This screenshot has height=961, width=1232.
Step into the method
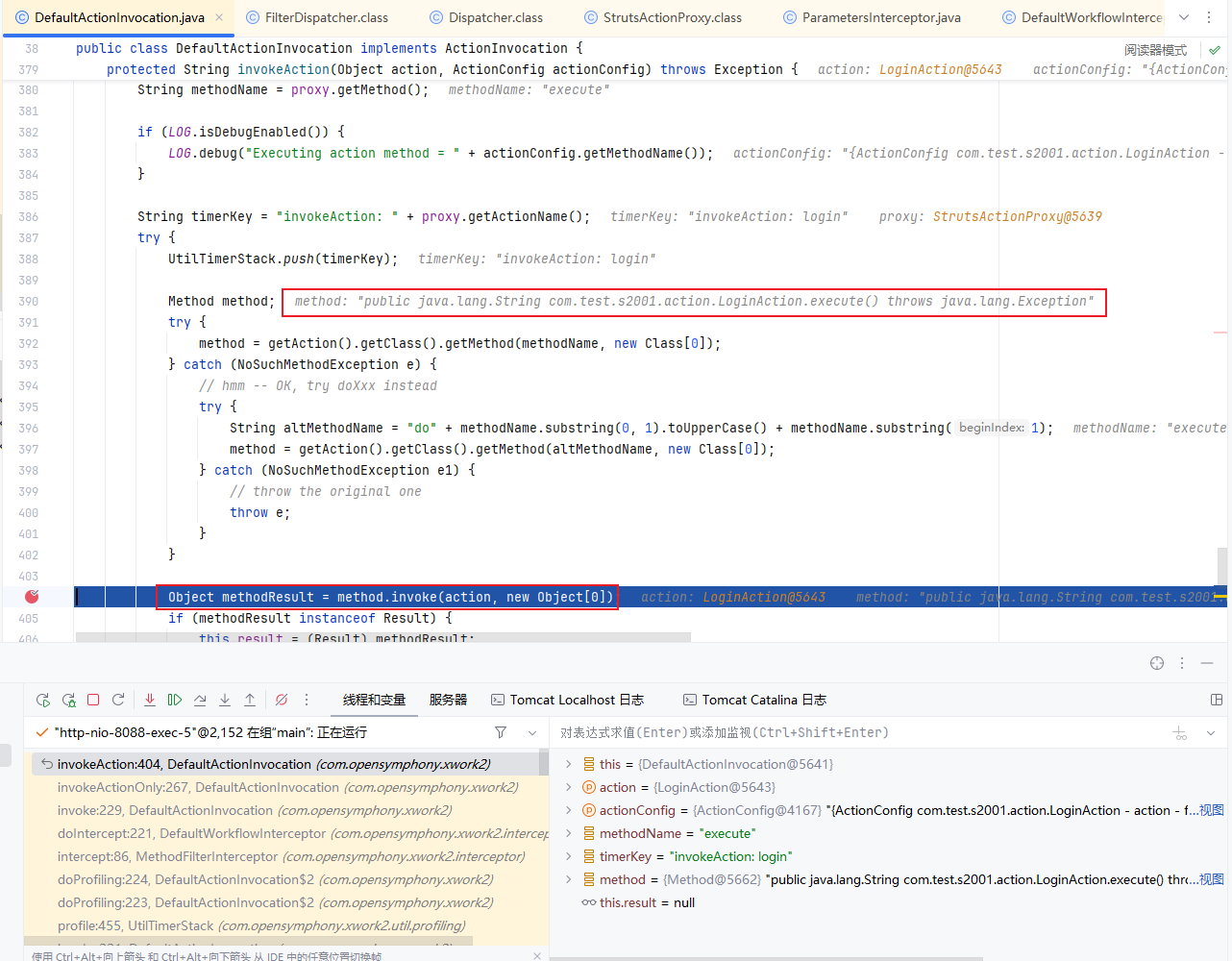(x=225, y=700)
